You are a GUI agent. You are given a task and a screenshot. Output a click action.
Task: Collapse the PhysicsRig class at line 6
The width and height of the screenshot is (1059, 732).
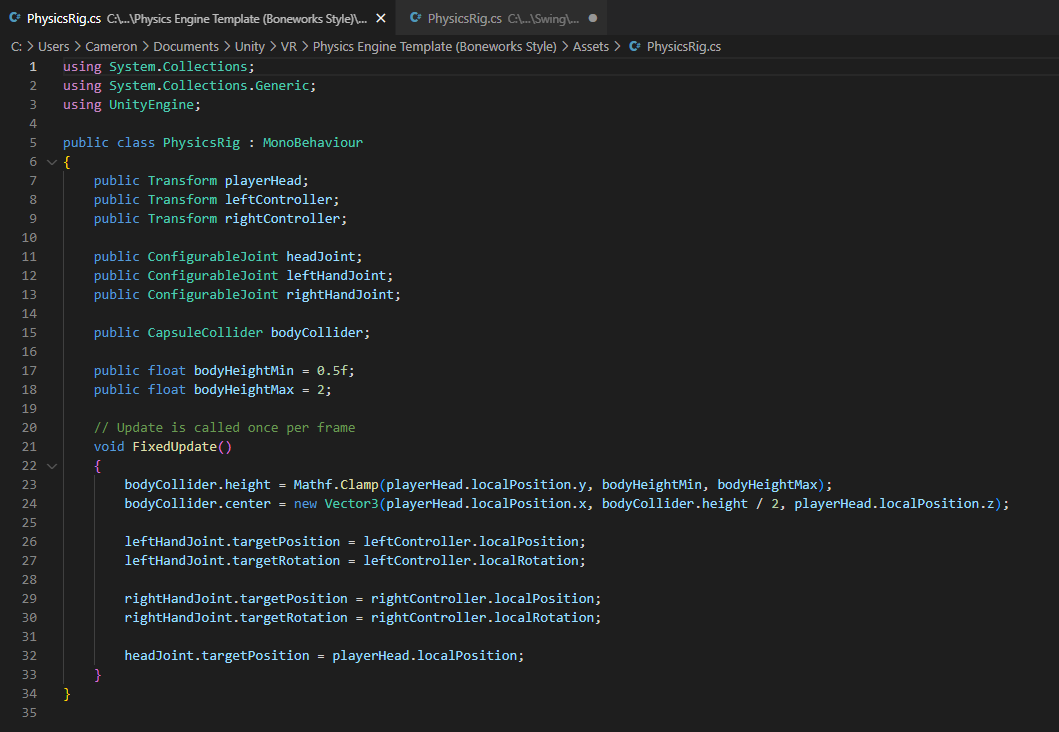(x=51, y=162)
